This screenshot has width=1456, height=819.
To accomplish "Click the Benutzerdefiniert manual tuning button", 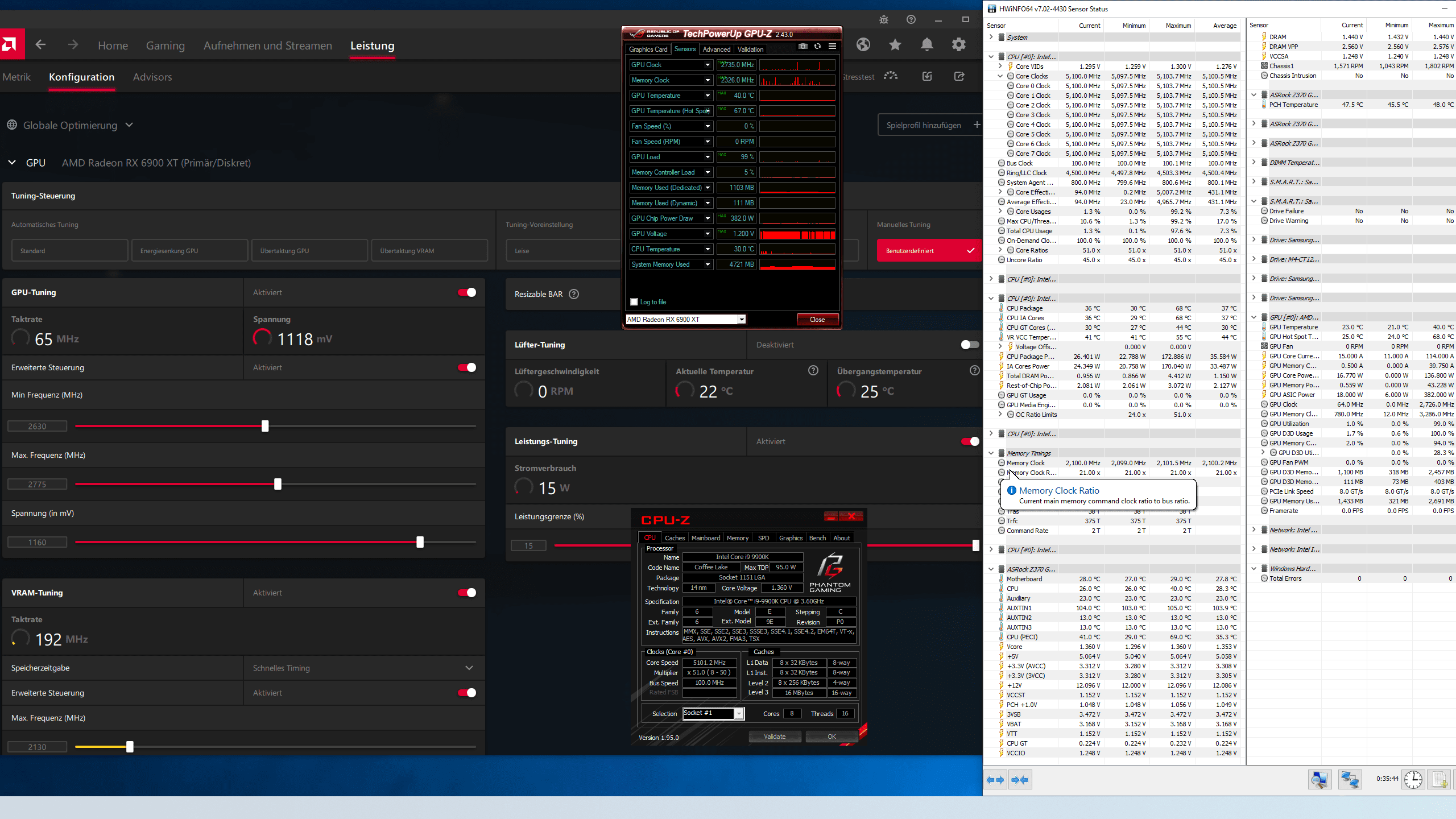I will [929, 251].
